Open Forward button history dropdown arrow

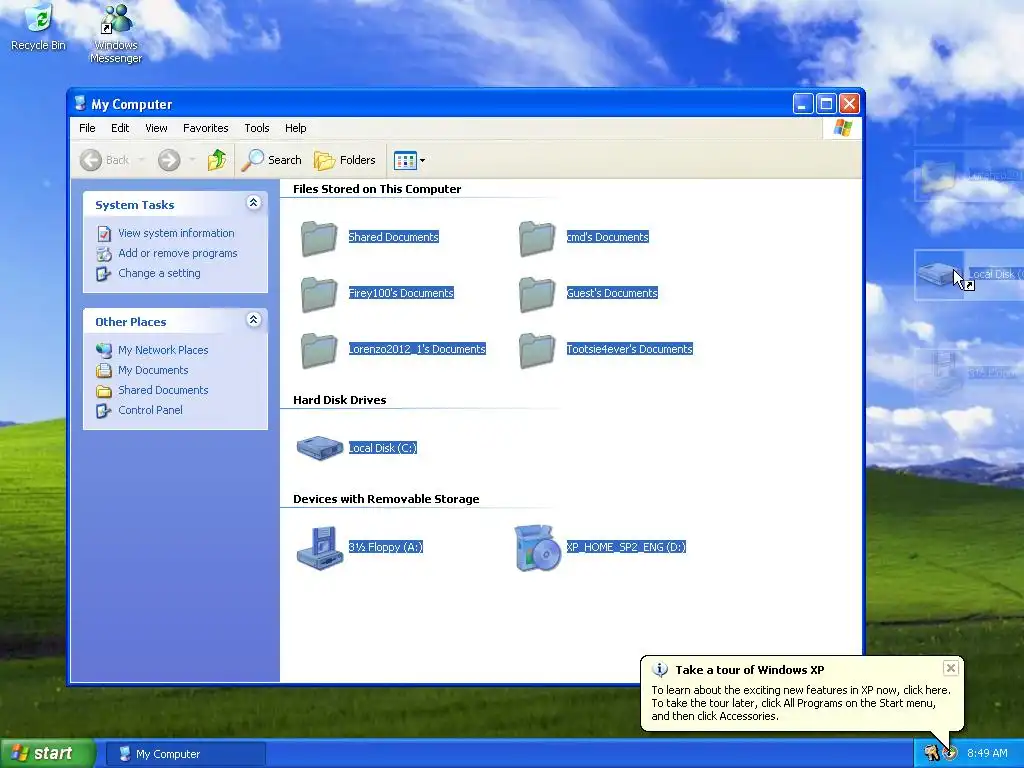[x=192, y=160]
